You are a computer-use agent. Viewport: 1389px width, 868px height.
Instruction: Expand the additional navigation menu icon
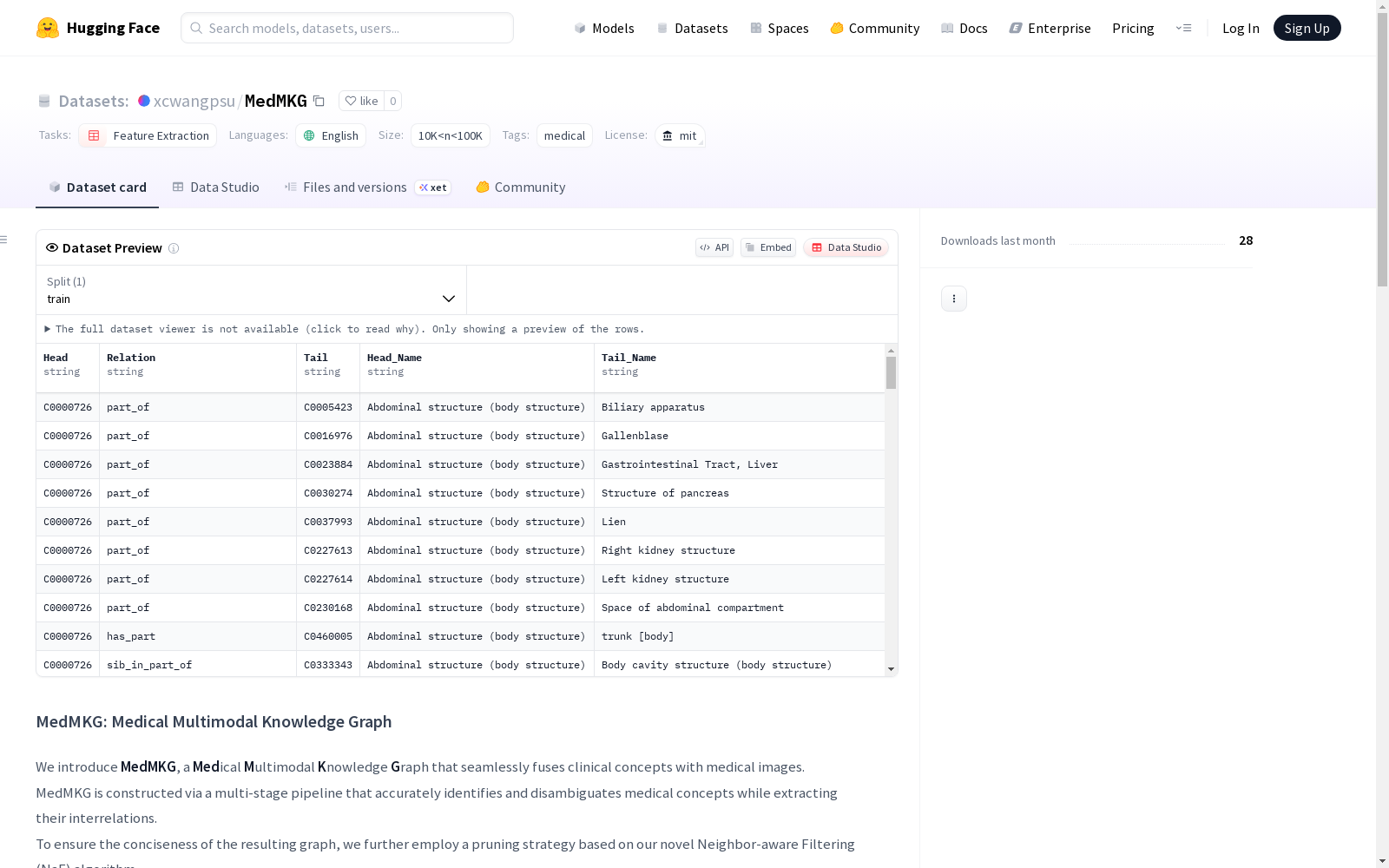pyautogui.click(x=1183, y=28)
